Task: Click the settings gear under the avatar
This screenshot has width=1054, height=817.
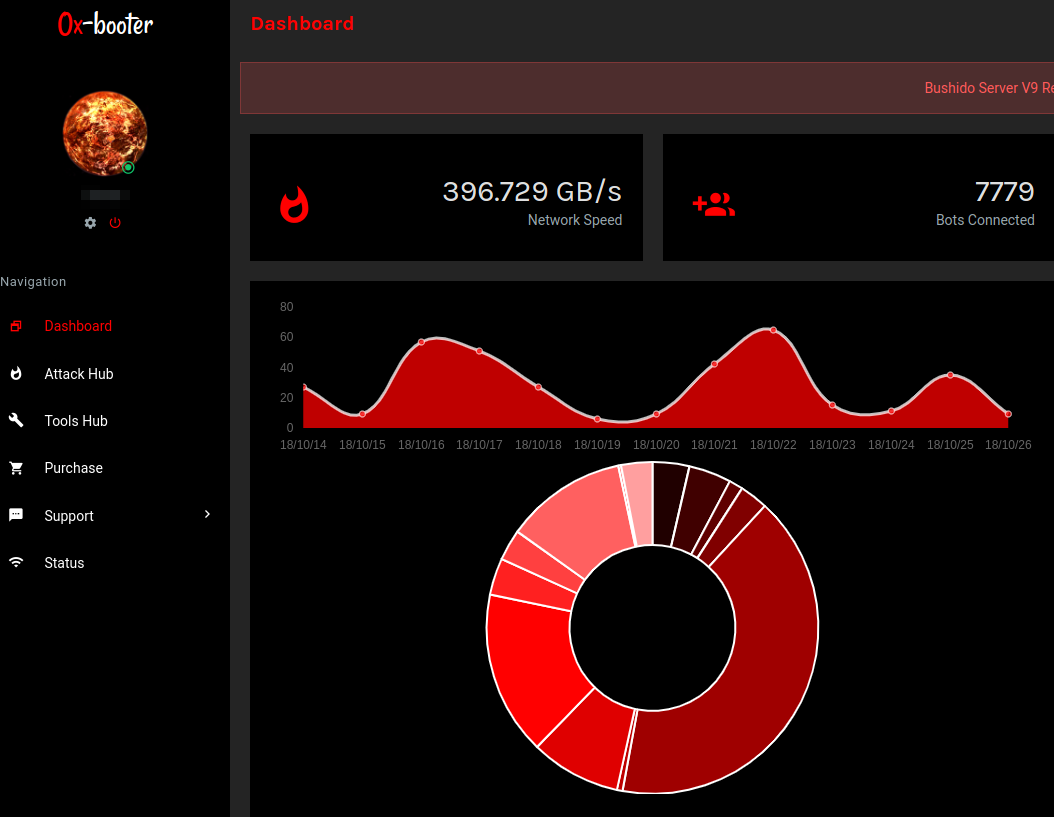Action: tap(90, 223)
